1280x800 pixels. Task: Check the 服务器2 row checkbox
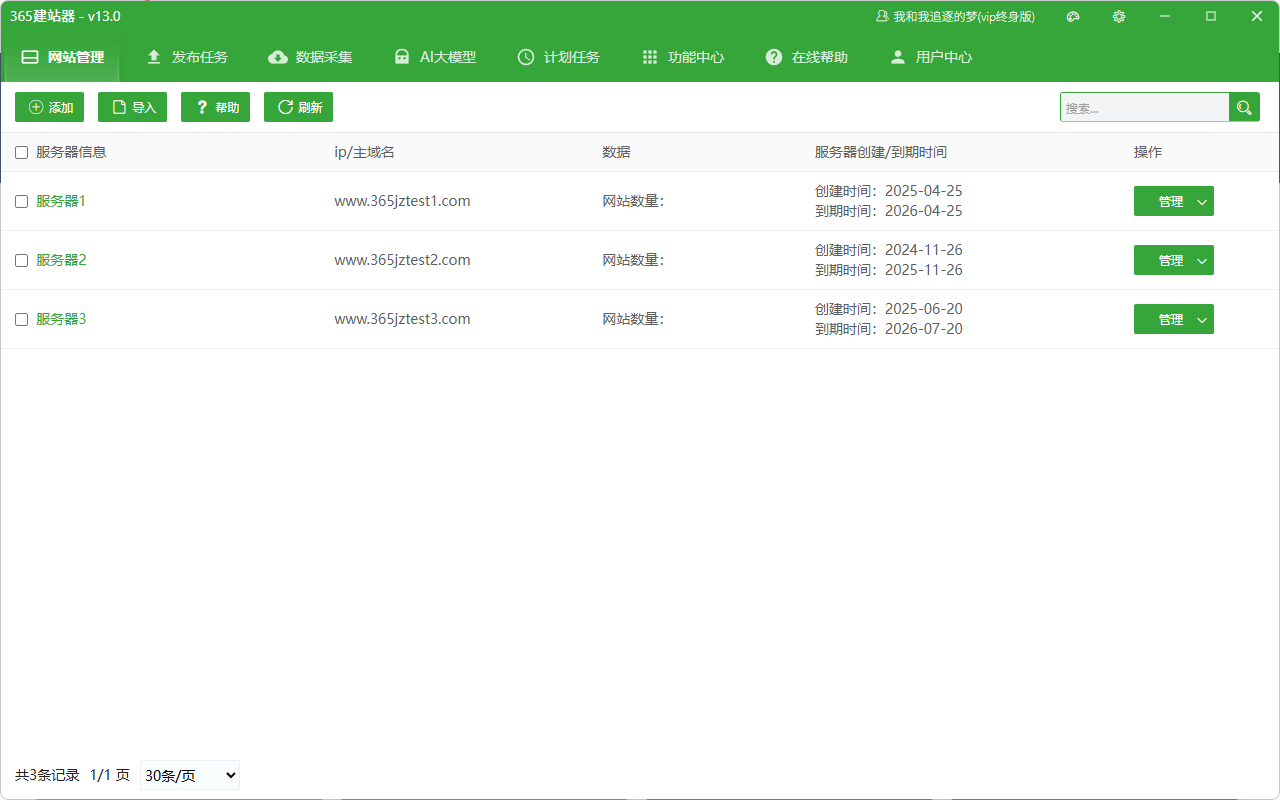tap(22, 260)
